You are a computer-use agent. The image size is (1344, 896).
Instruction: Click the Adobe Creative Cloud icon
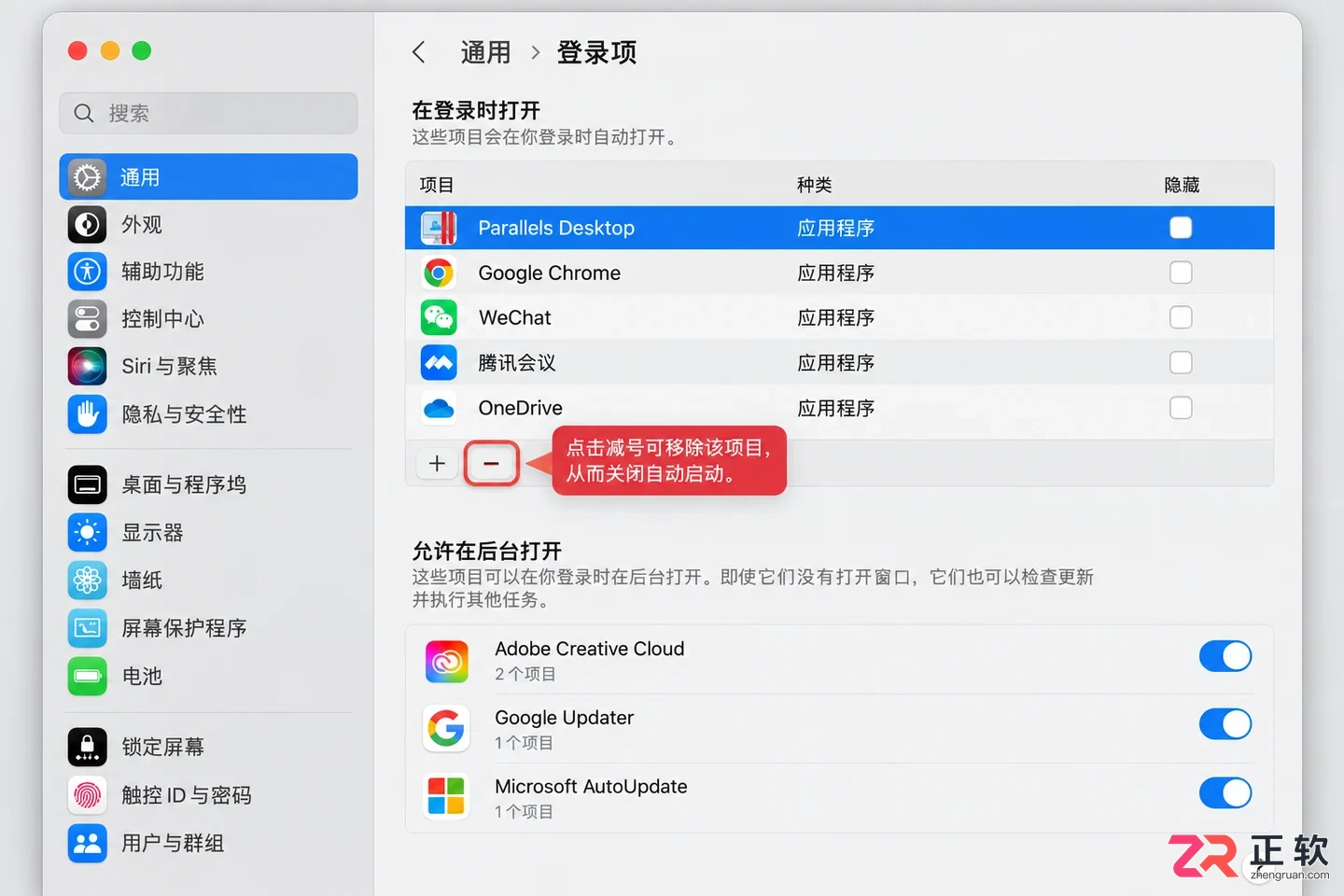(447, 661)
